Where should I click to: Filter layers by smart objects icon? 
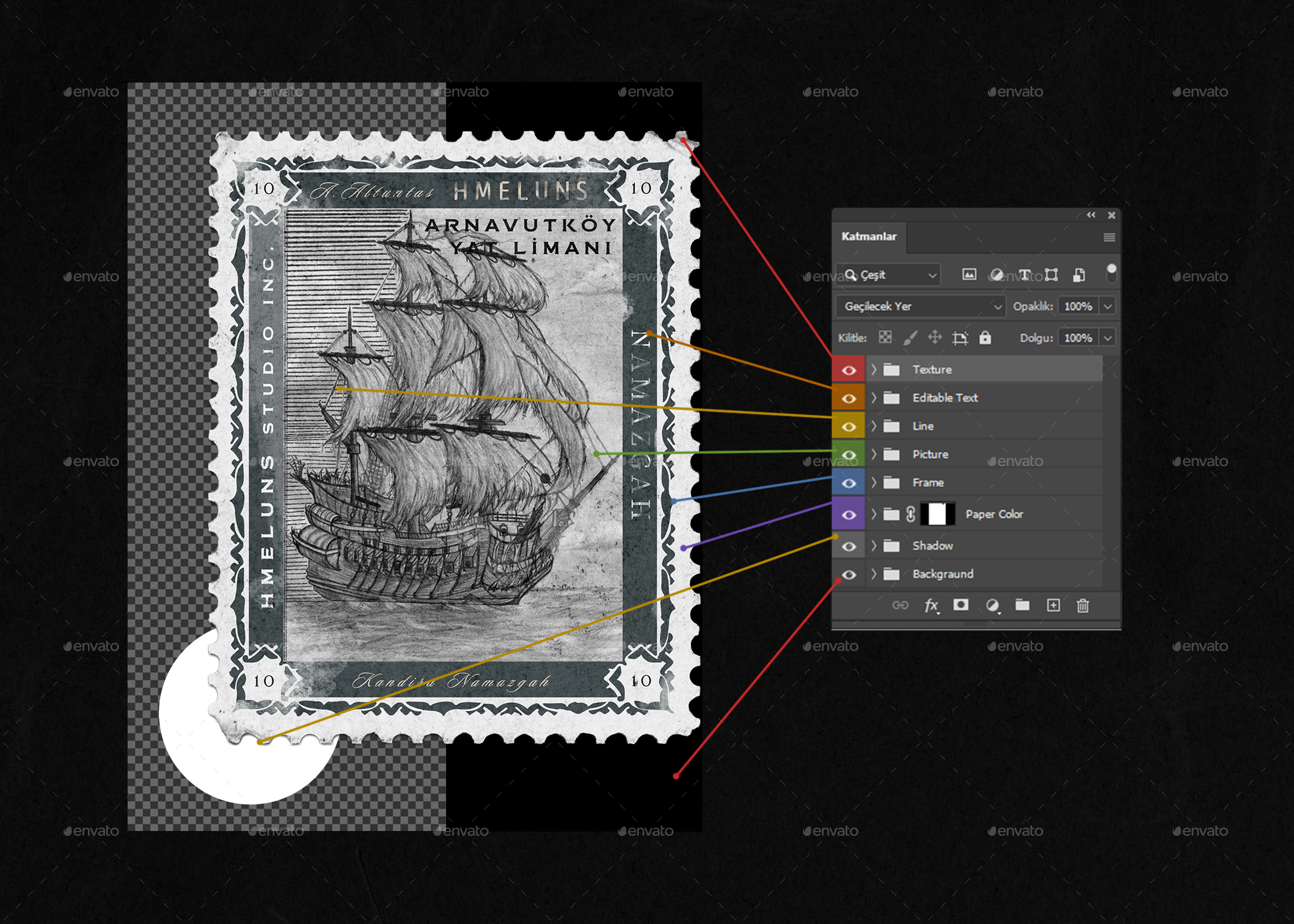(1079, 275)
